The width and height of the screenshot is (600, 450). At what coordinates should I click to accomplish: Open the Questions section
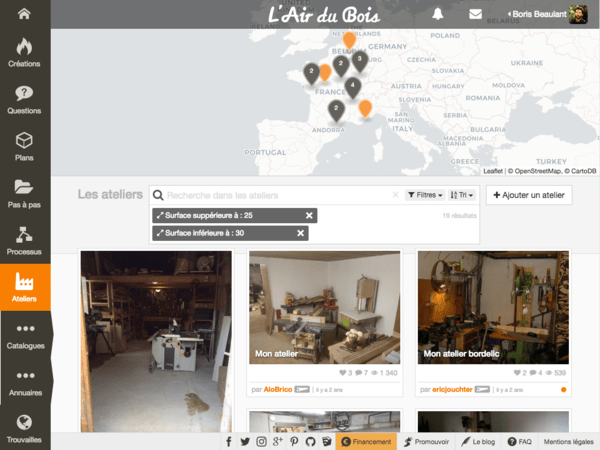coord(24,99)
